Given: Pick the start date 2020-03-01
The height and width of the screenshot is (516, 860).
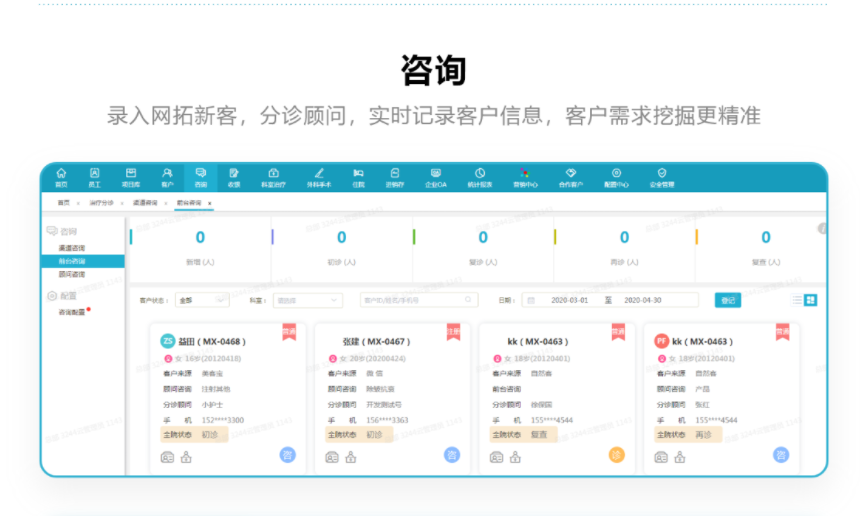Looking at the screenshot, I should click(x=569, y=300).
